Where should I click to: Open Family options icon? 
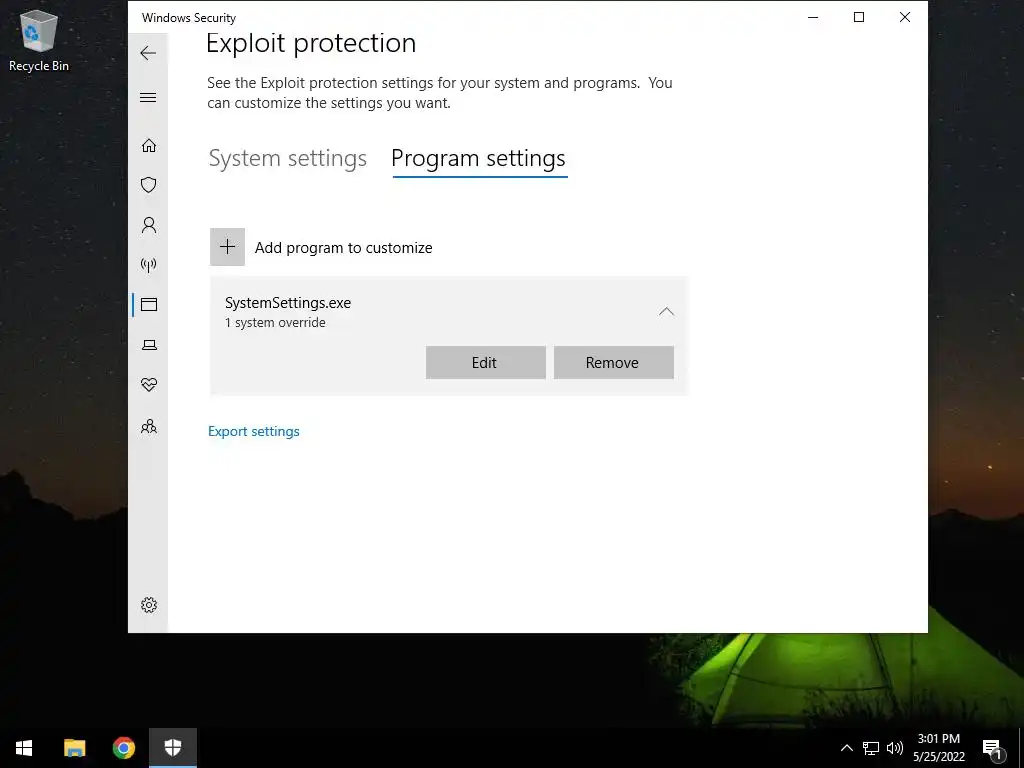point(149,426)
